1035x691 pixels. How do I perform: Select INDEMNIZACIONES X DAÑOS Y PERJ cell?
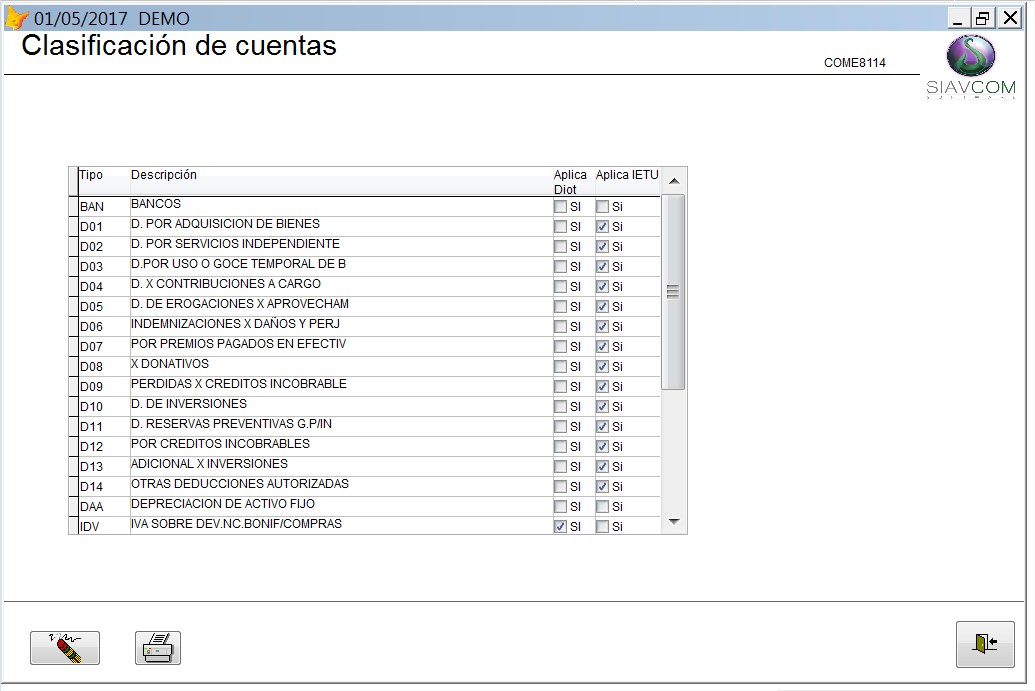click(x=341, y=326)
